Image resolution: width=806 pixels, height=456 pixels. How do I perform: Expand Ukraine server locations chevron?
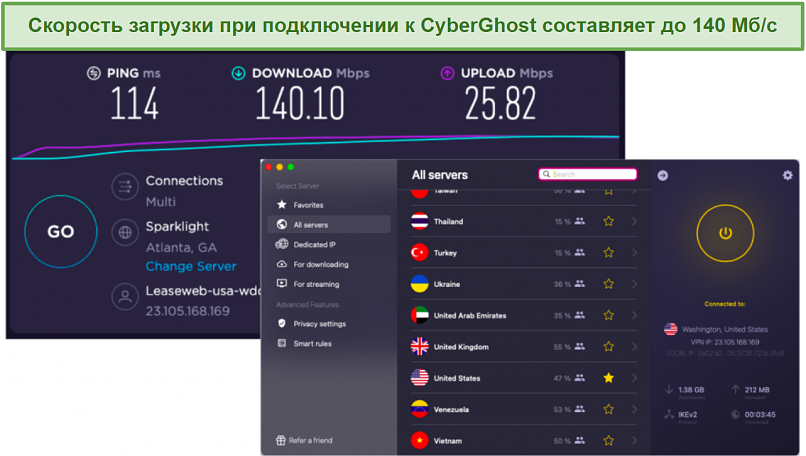point(634,284)
